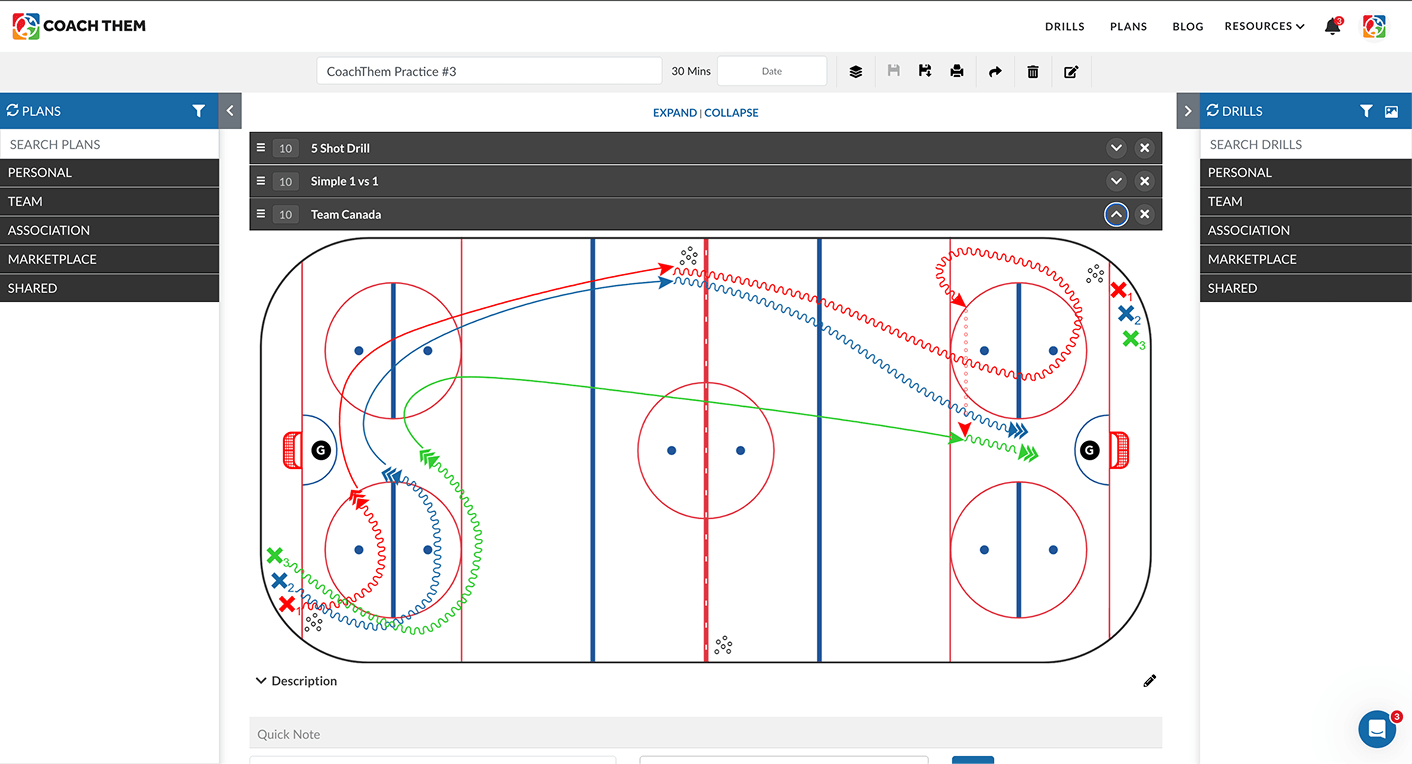
Task: Expand the 5 Shot Drill chevron
Action: [1116, 148]
